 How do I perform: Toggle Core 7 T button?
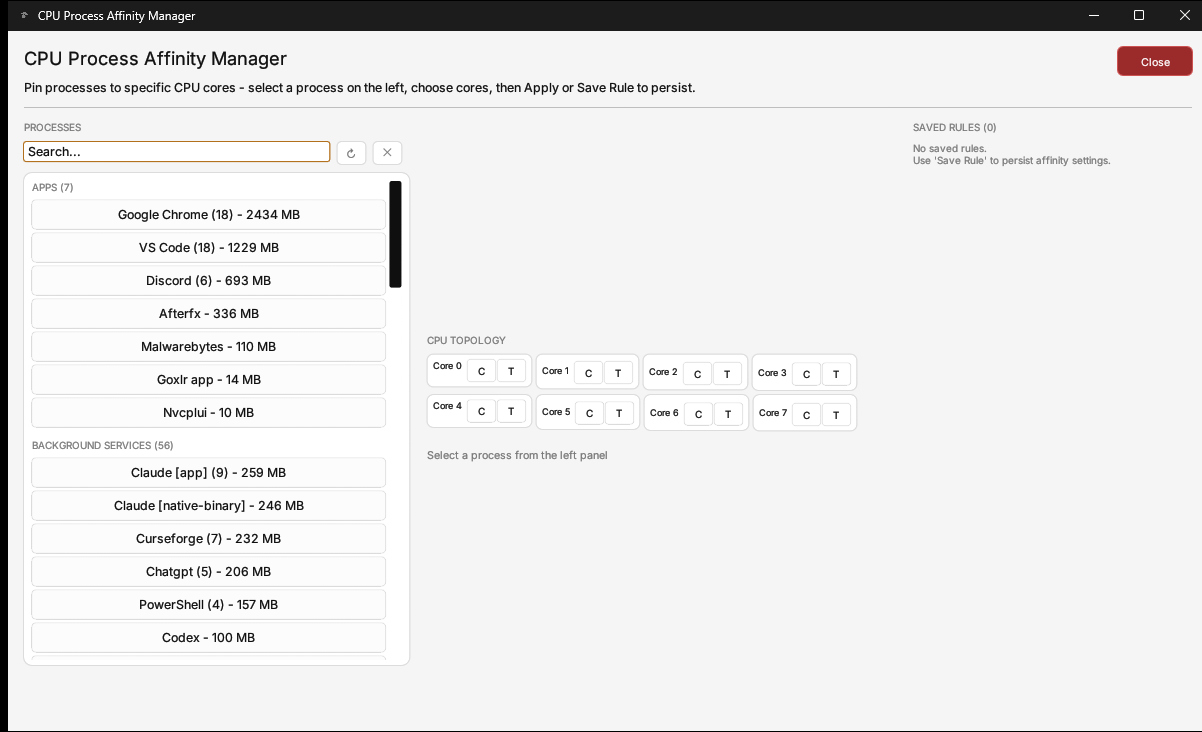(x=836, y=414)
